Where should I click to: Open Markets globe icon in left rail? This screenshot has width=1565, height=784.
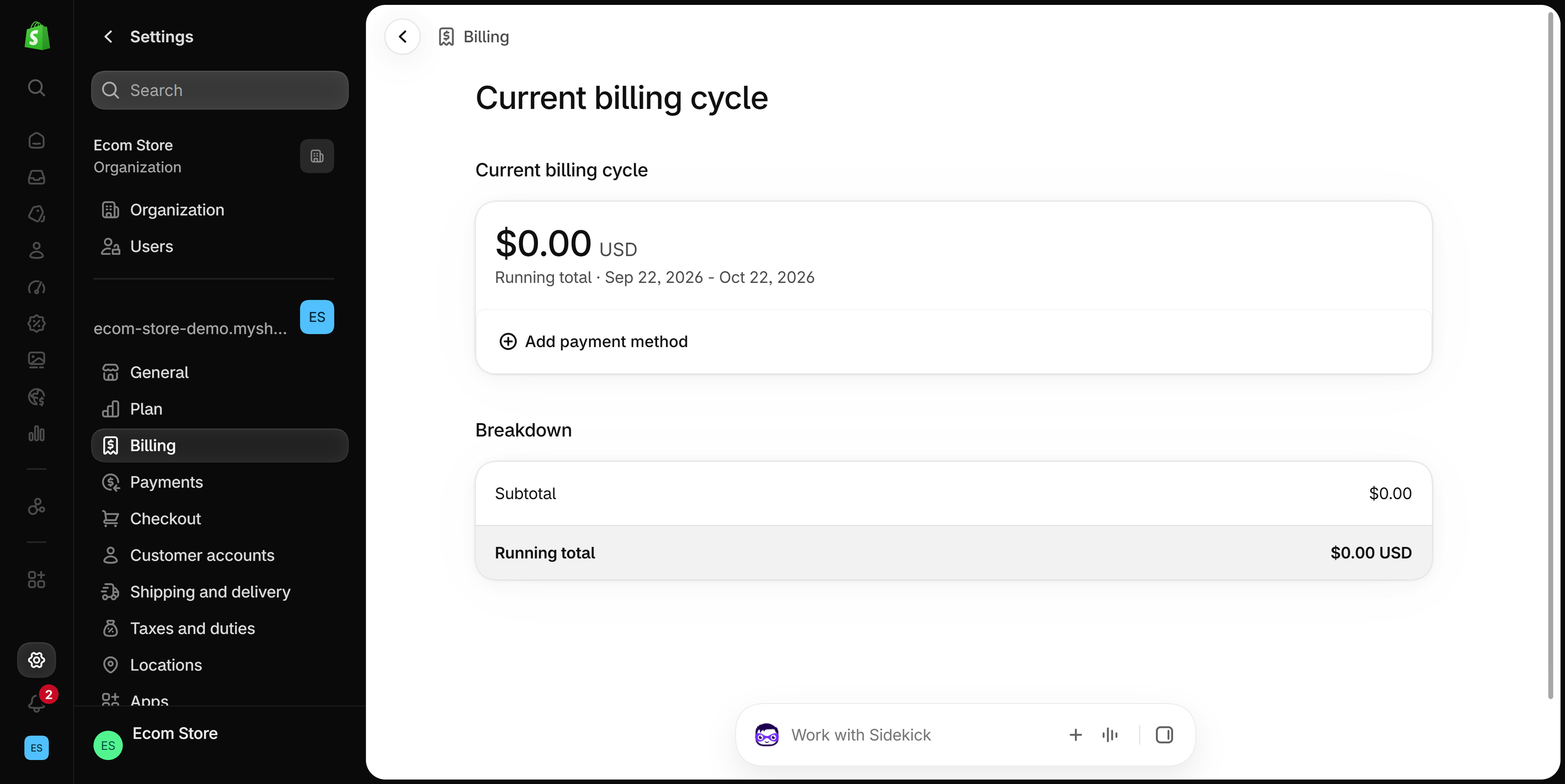click(x=37, y=397)
